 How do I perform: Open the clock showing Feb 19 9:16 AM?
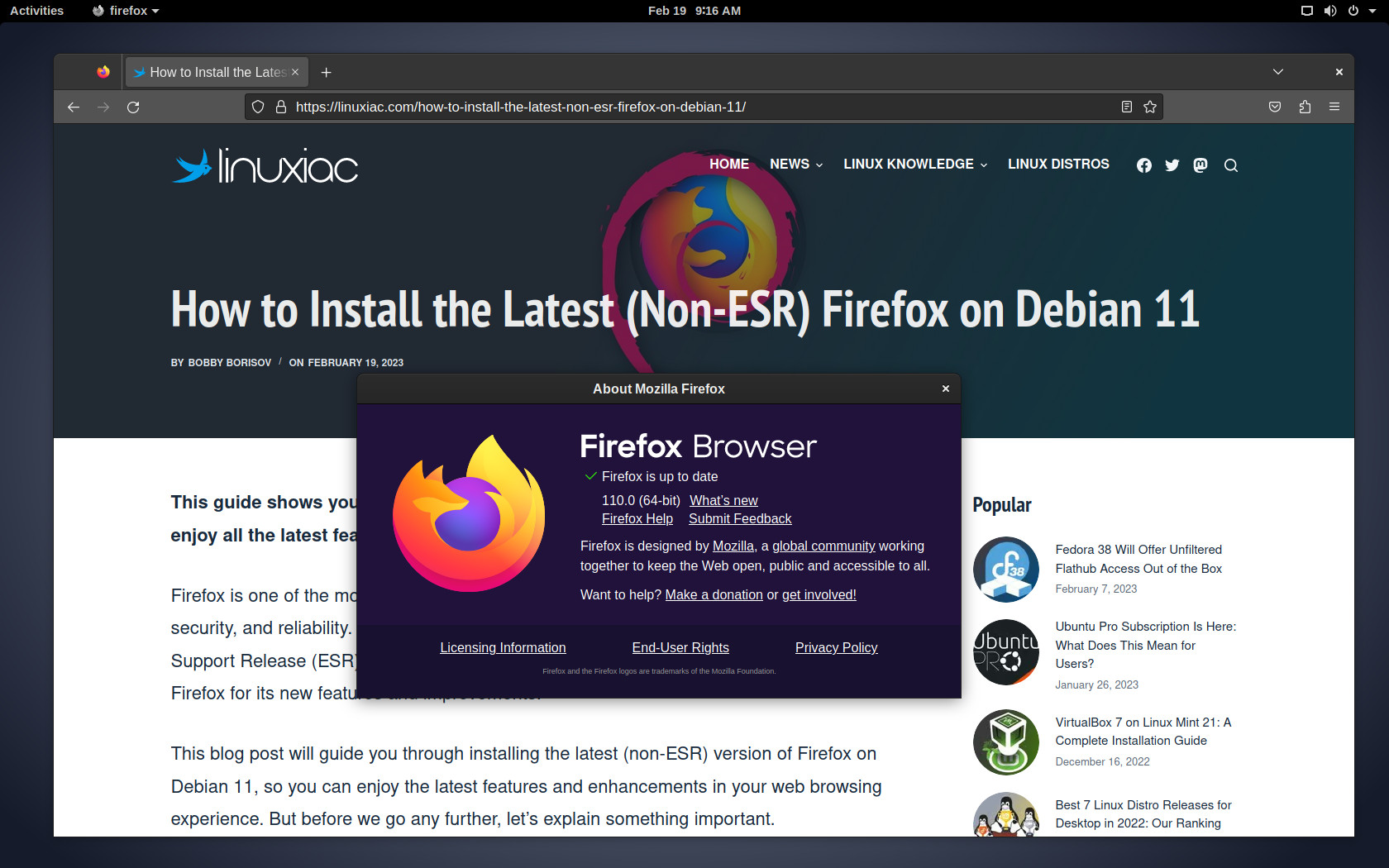[x=694, y=11]
